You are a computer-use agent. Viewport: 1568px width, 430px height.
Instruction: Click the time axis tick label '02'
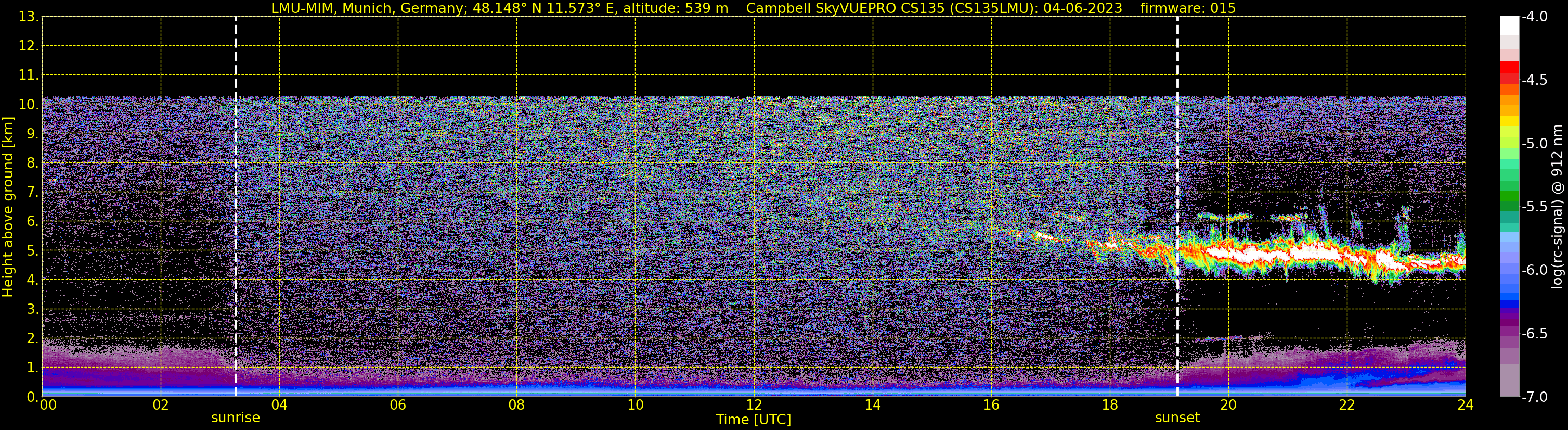(161, 405)
